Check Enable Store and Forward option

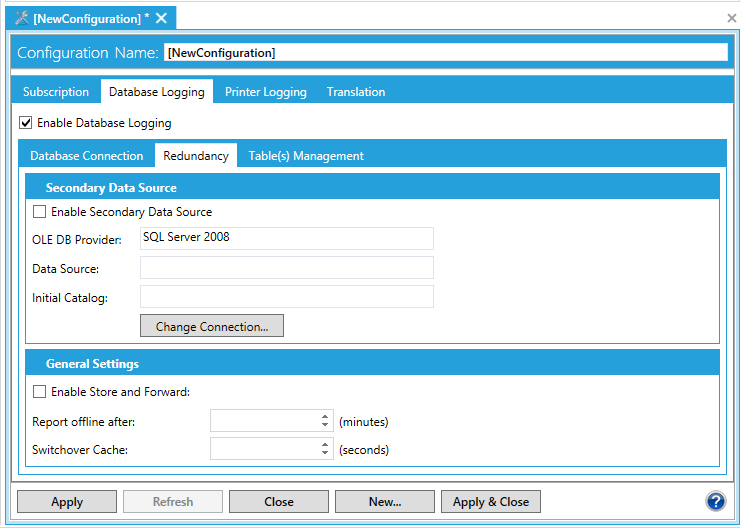[x=40, y=392]
